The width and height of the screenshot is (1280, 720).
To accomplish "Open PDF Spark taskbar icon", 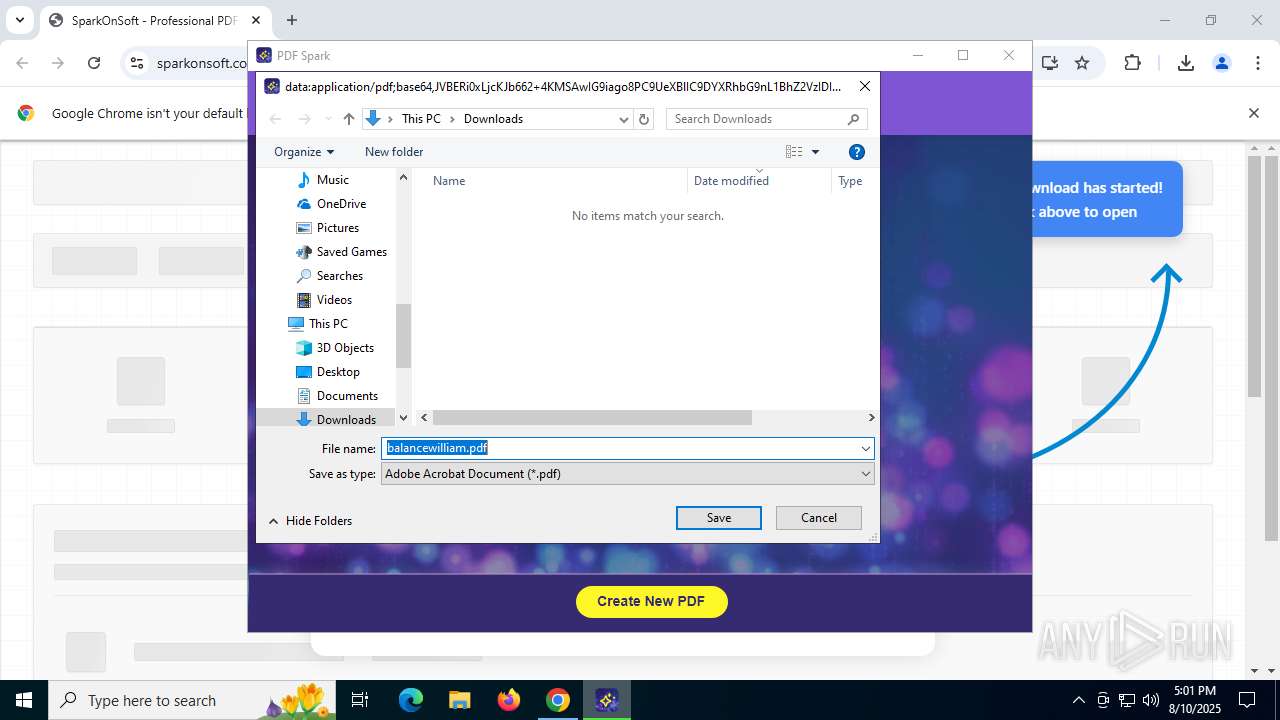I will tap(606, 700).
